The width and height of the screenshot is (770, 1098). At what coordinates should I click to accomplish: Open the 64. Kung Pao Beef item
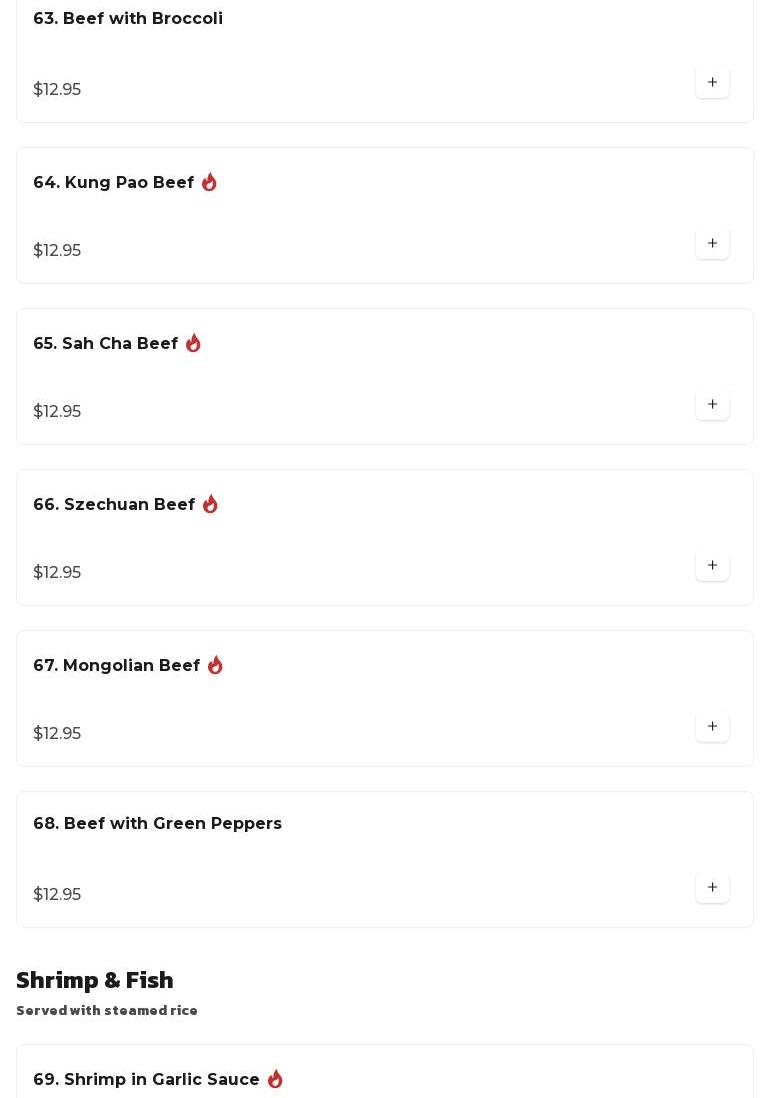[x=113, y=182]
